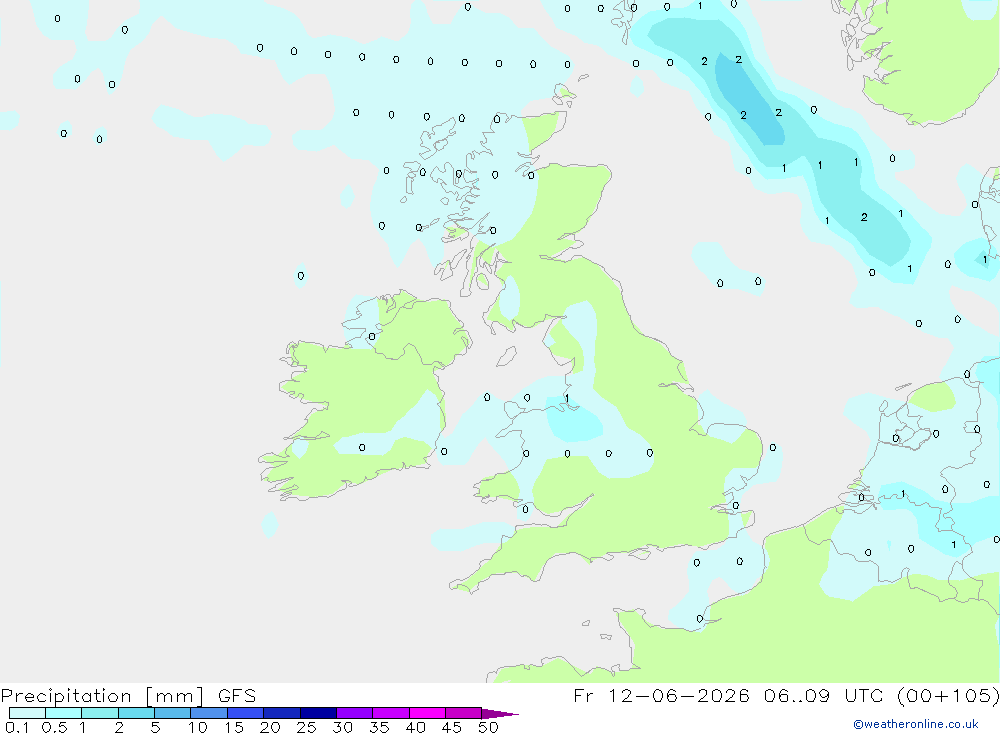Pick the 2–5 mm legend color swatch
This screenshot has width=1000, height=733.
point(136,713)
